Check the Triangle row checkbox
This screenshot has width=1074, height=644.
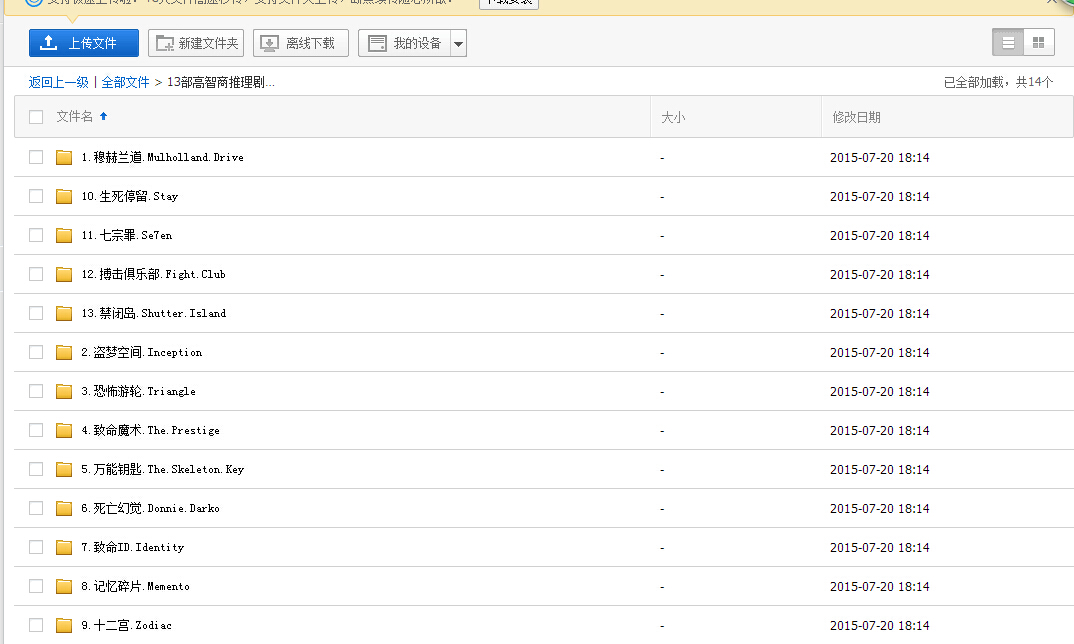point(36,392)
